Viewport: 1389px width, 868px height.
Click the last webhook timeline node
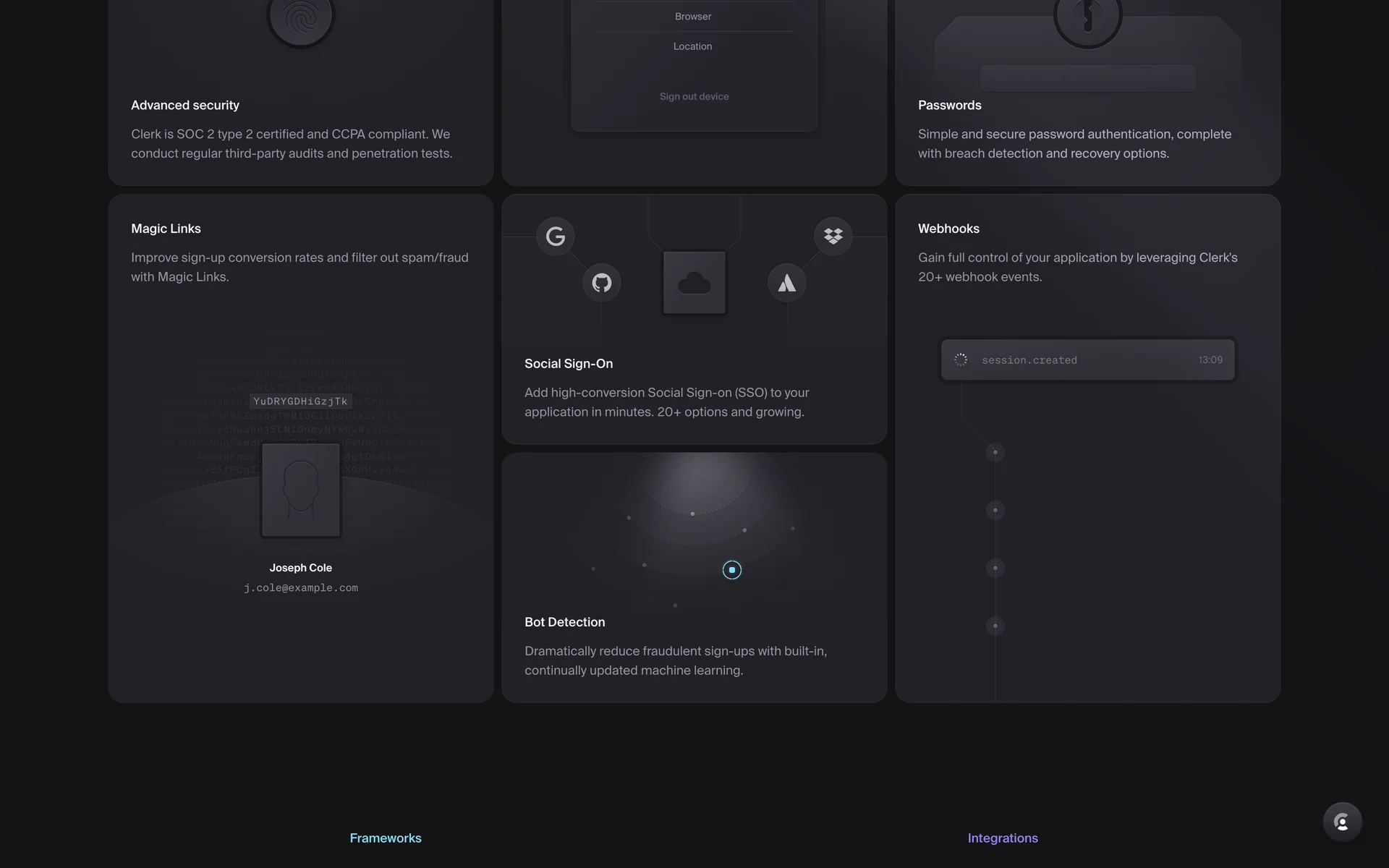coord(995,626)
